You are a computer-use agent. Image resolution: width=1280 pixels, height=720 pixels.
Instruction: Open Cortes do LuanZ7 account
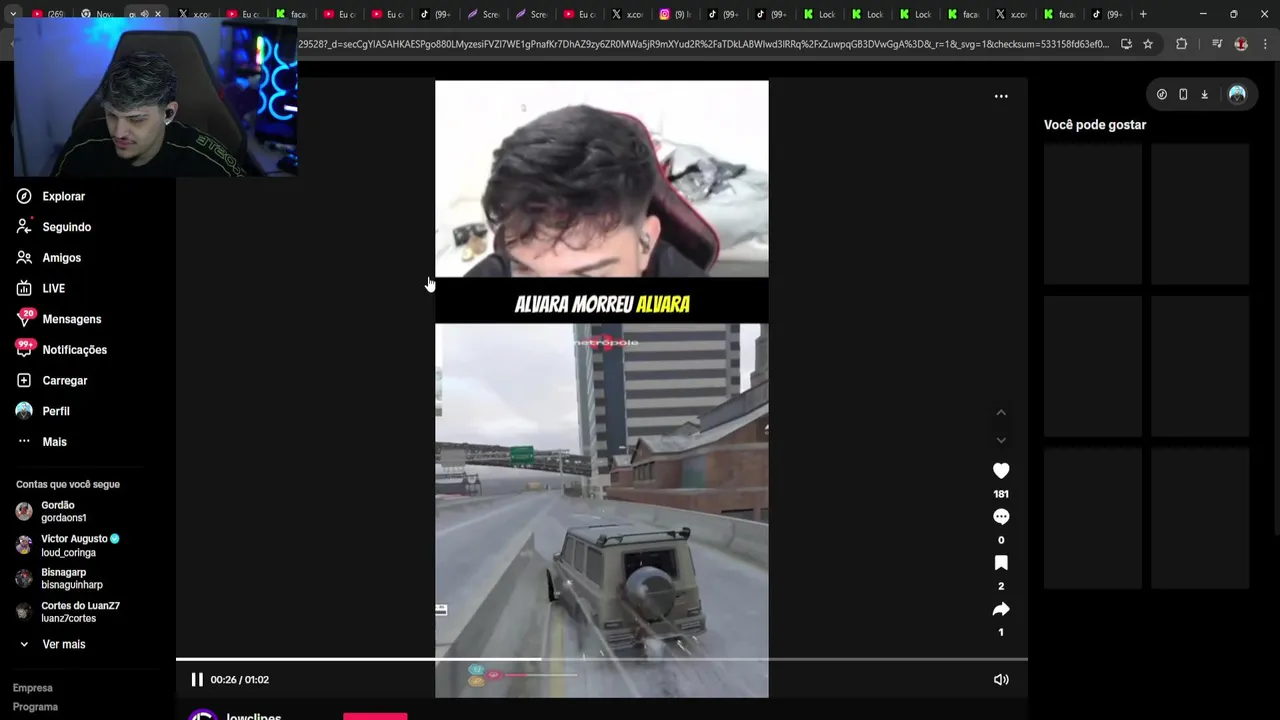tap(68, 612)
